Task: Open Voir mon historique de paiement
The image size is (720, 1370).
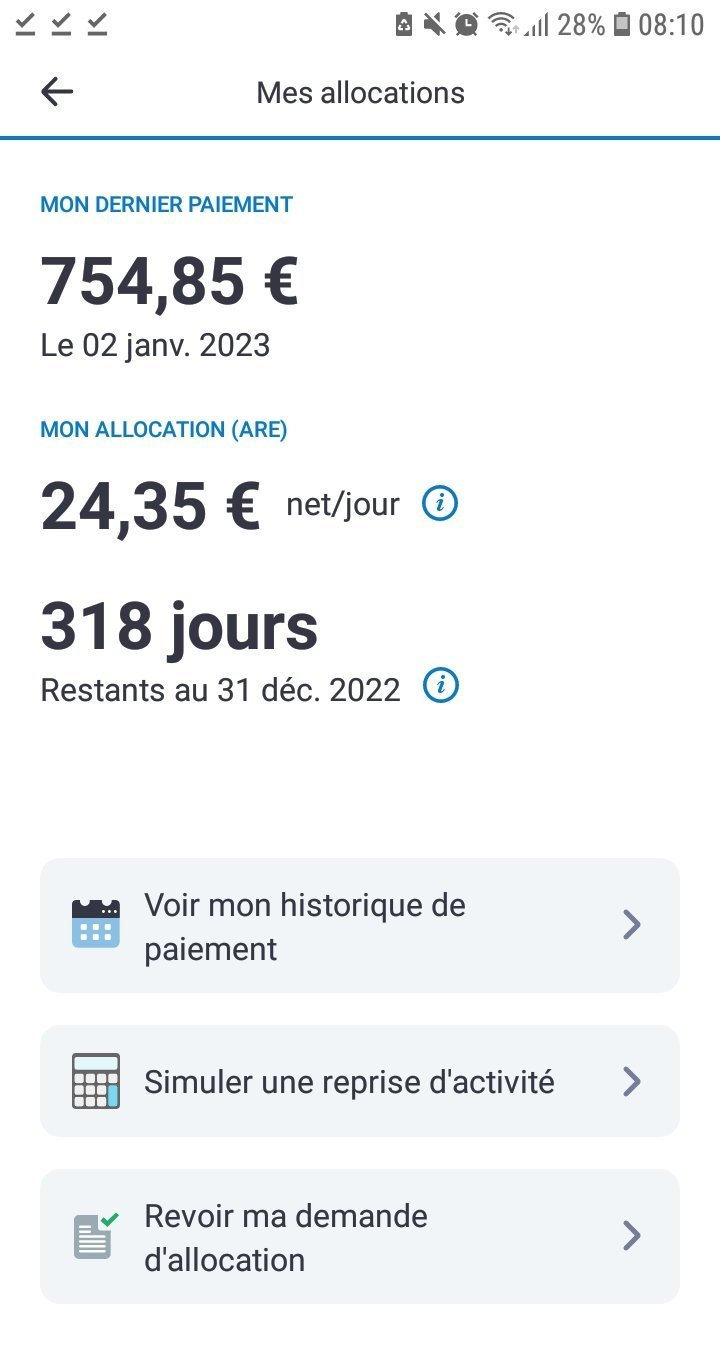Action: point(305,926)
